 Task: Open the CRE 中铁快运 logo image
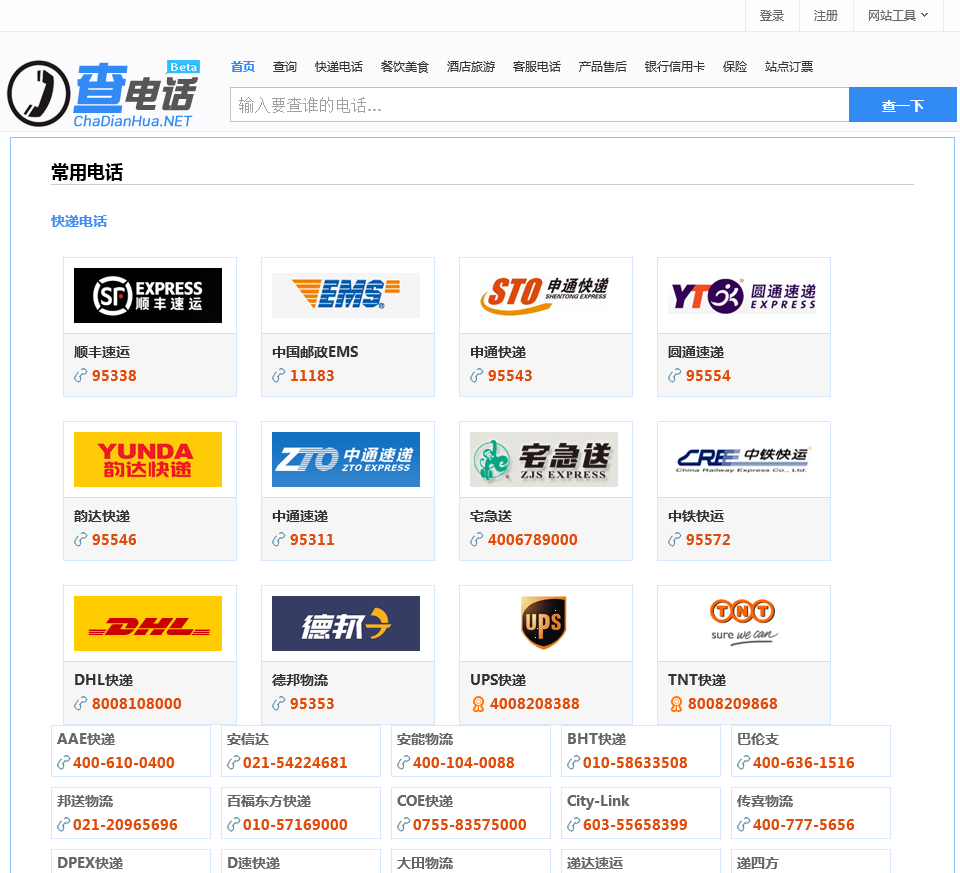pos(744,459)
